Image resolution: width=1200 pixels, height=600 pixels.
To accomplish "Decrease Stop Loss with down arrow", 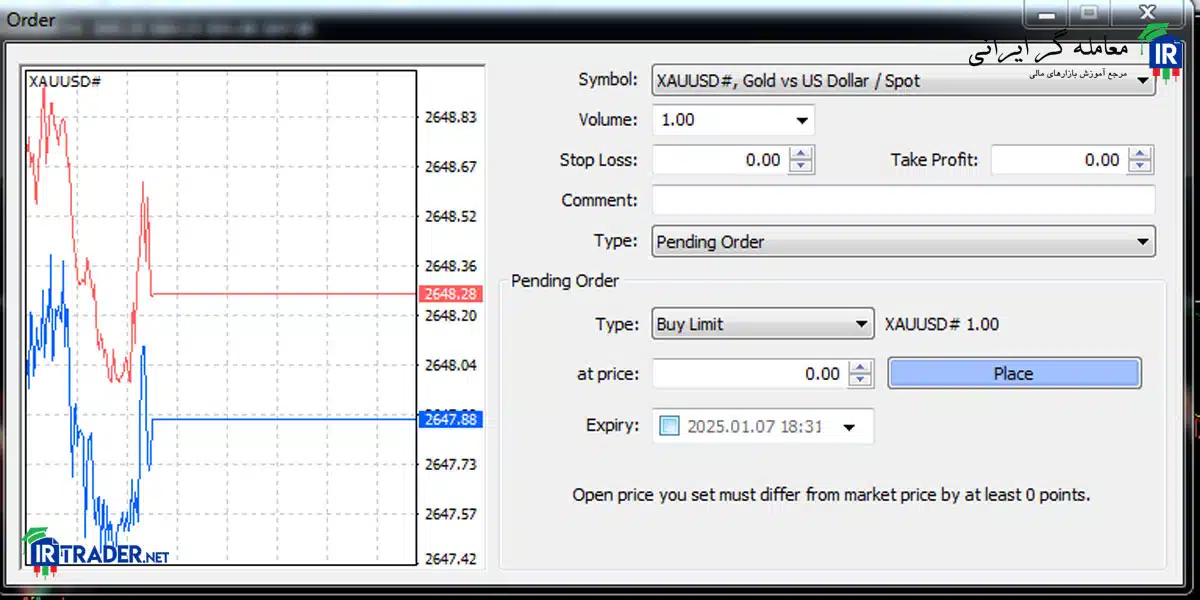I will coord(801,167).
